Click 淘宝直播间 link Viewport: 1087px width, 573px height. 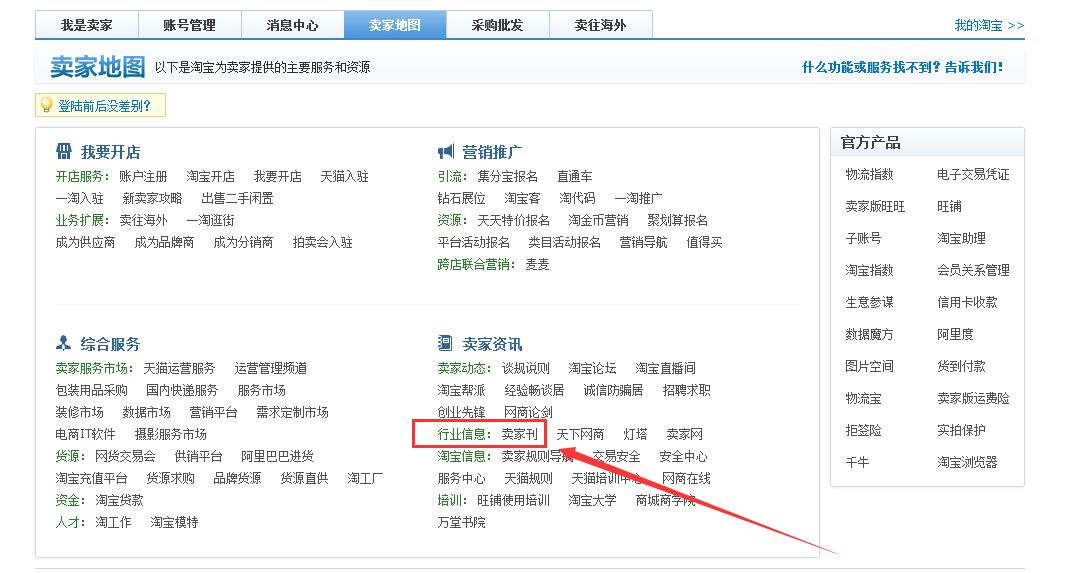pyautogui.click(x=666, y=369)
